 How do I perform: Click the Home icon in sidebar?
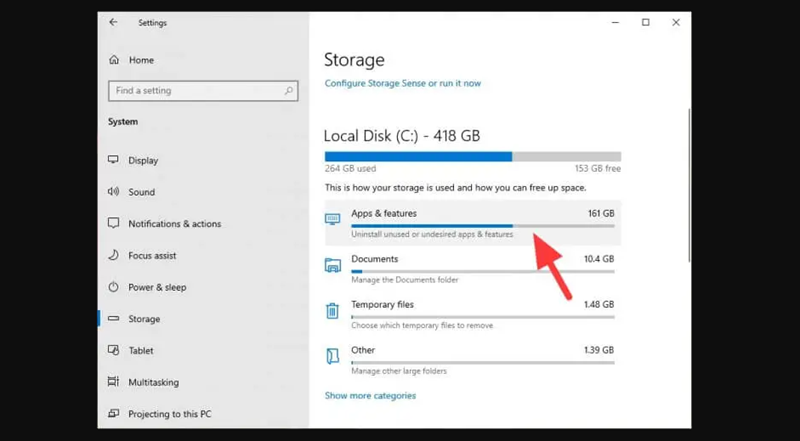114,60
